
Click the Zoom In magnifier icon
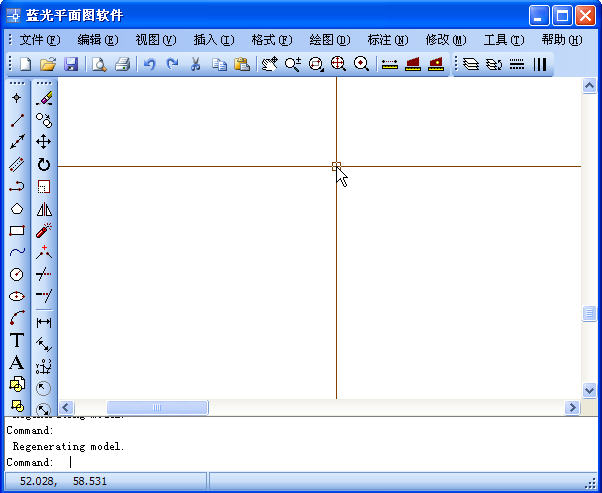tap(292, 64)
